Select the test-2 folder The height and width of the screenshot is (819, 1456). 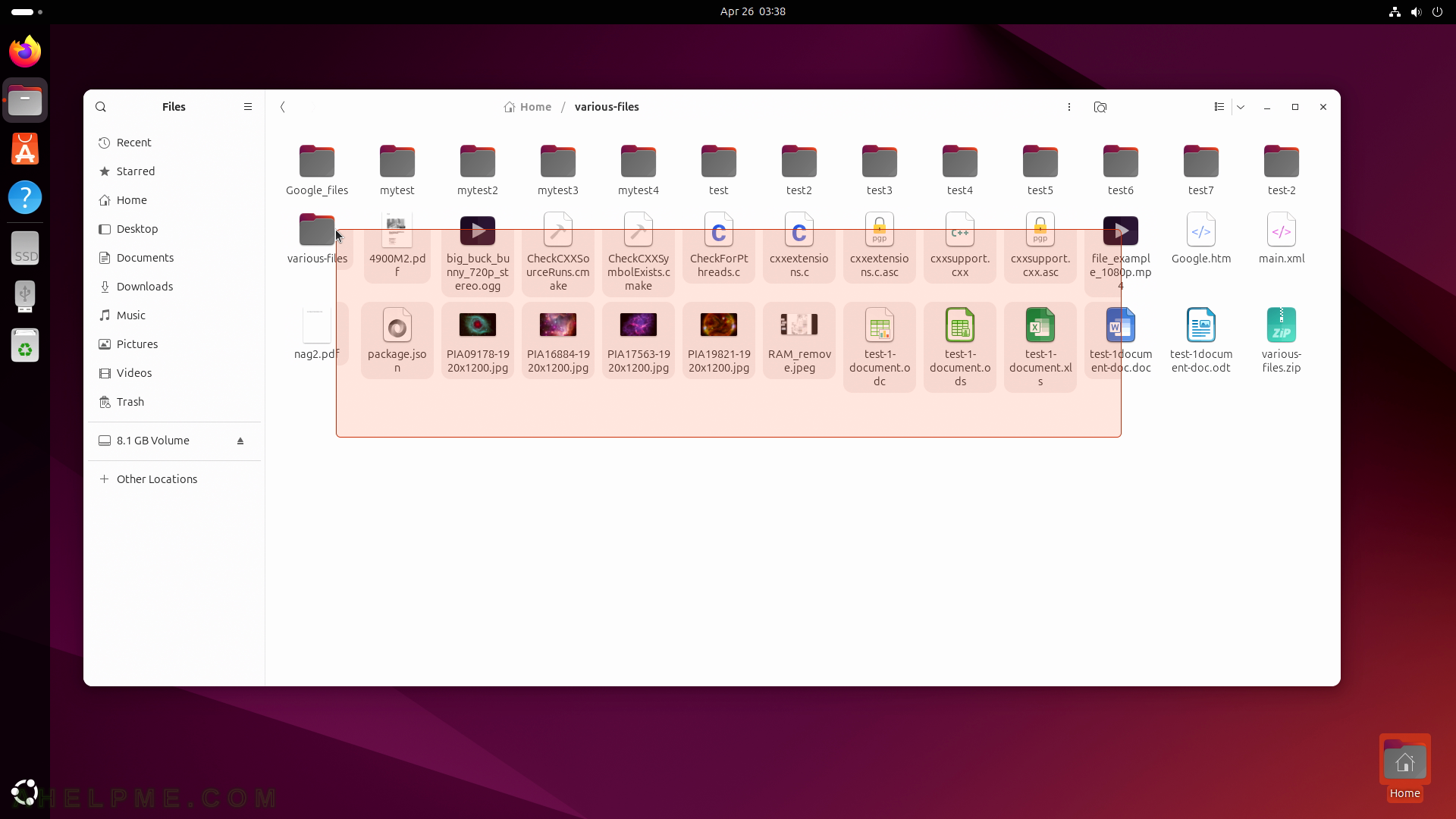click(x=1282, y=170)
